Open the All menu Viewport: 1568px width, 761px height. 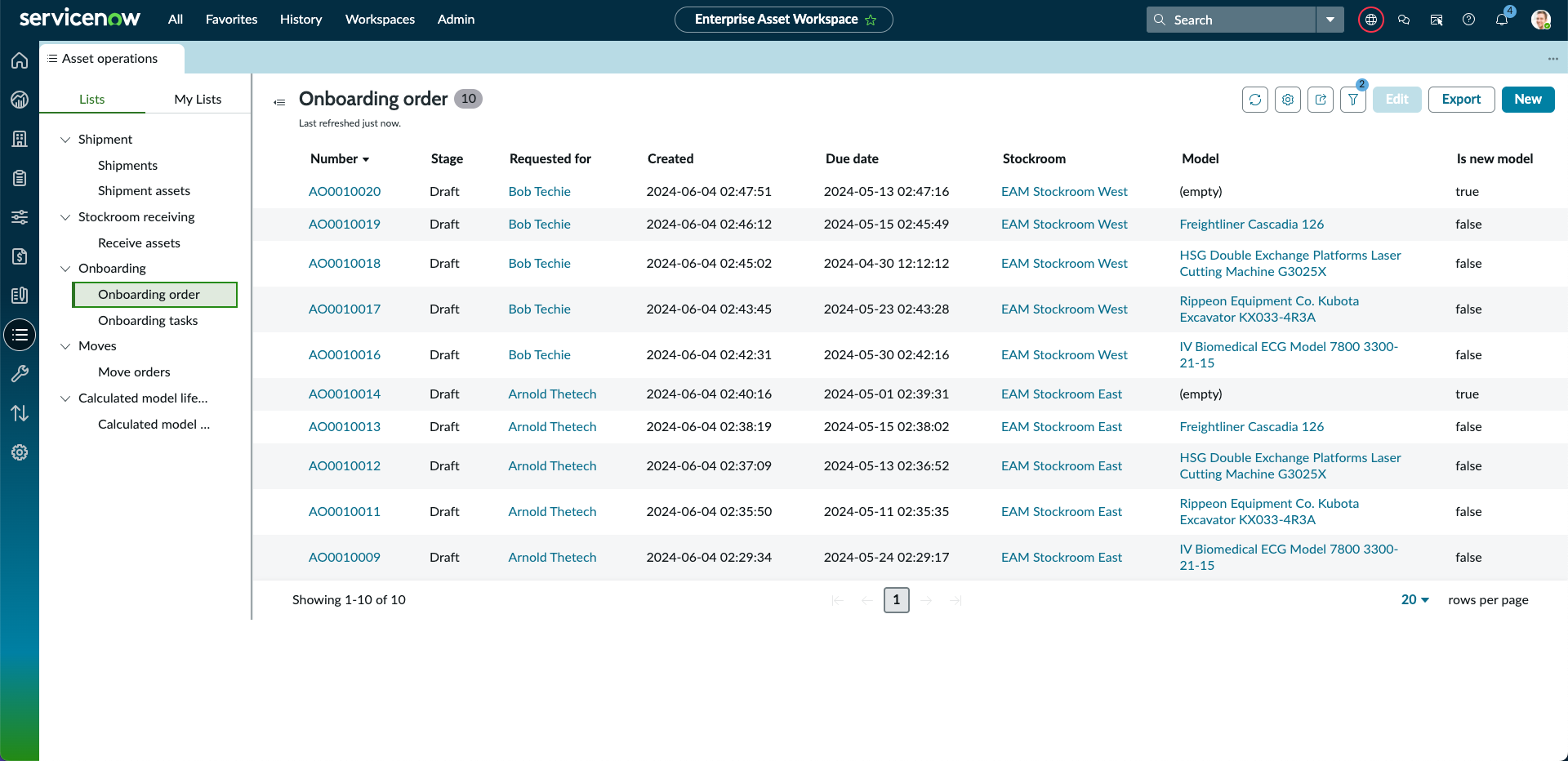coord(176,20)
